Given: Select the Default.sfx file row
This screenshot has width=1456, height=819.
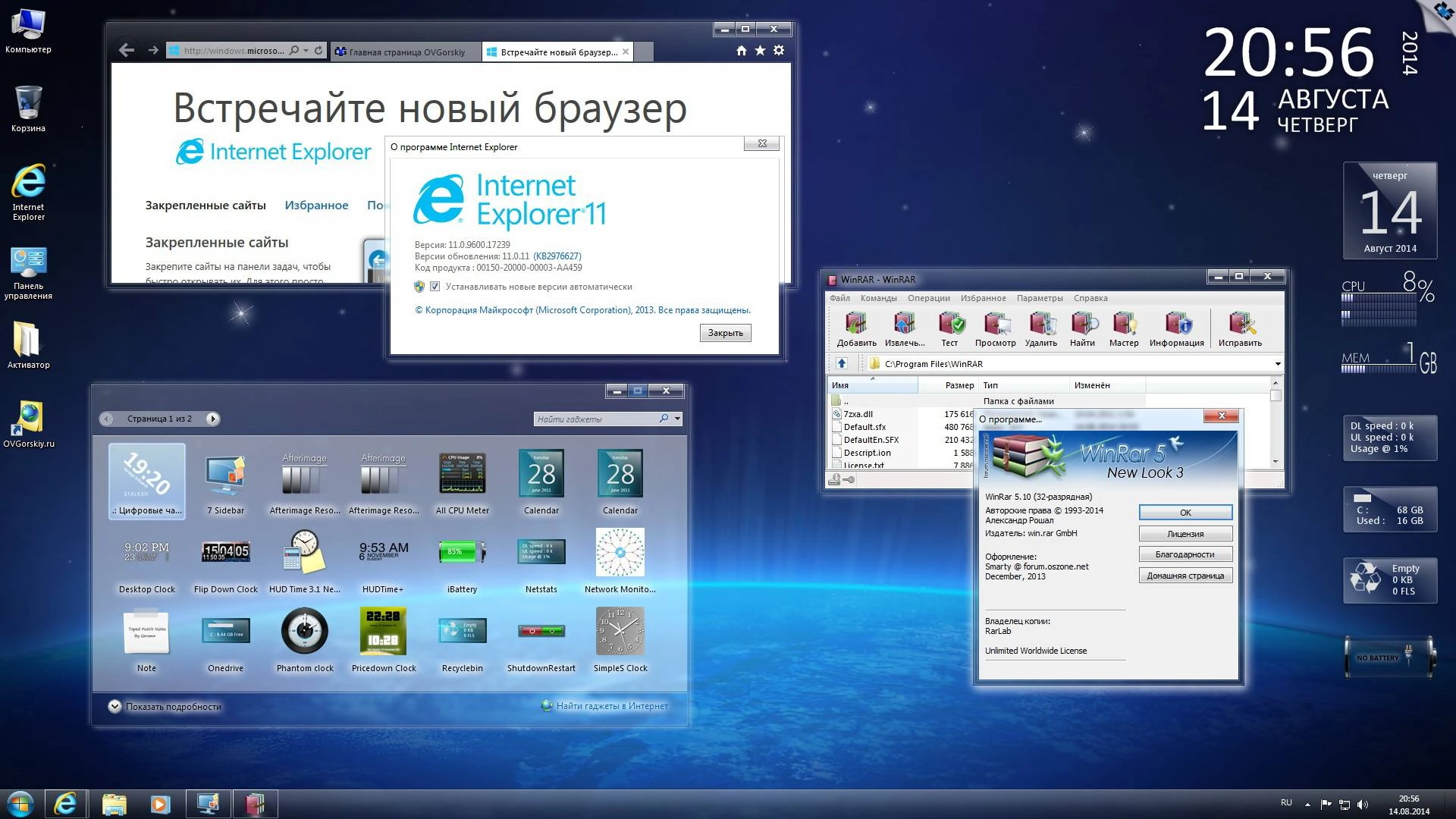Looking at the screenshot, I should [x=902, y=427].
